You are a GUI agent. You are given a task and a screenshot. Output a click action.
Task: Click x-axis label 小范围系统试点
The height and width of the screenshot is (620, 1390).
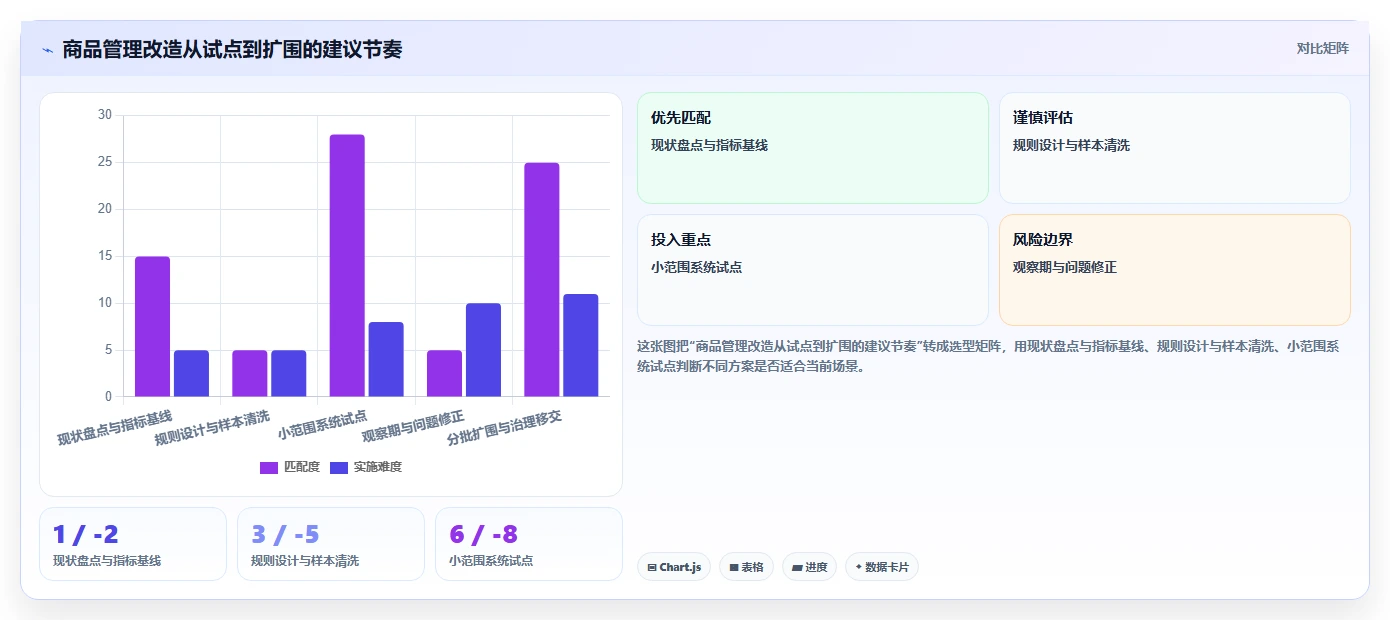tap(323, 425)
